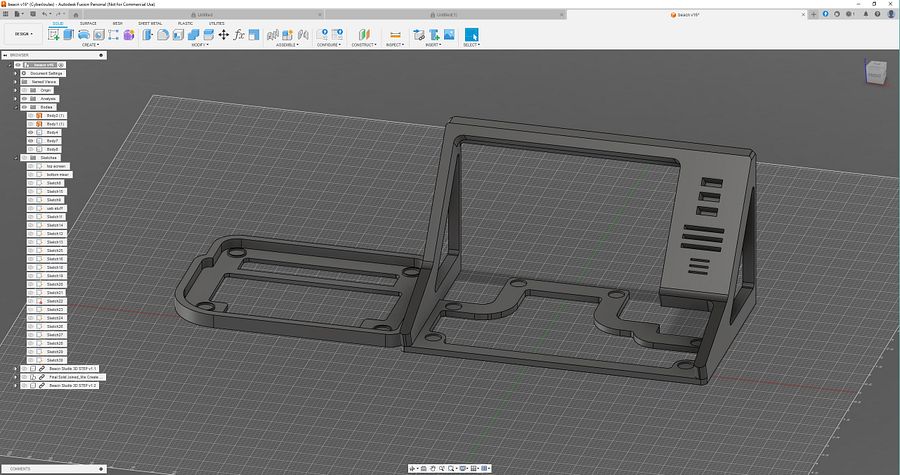
Task: Select the Revolve tool in Create
Action: (84, 35)
